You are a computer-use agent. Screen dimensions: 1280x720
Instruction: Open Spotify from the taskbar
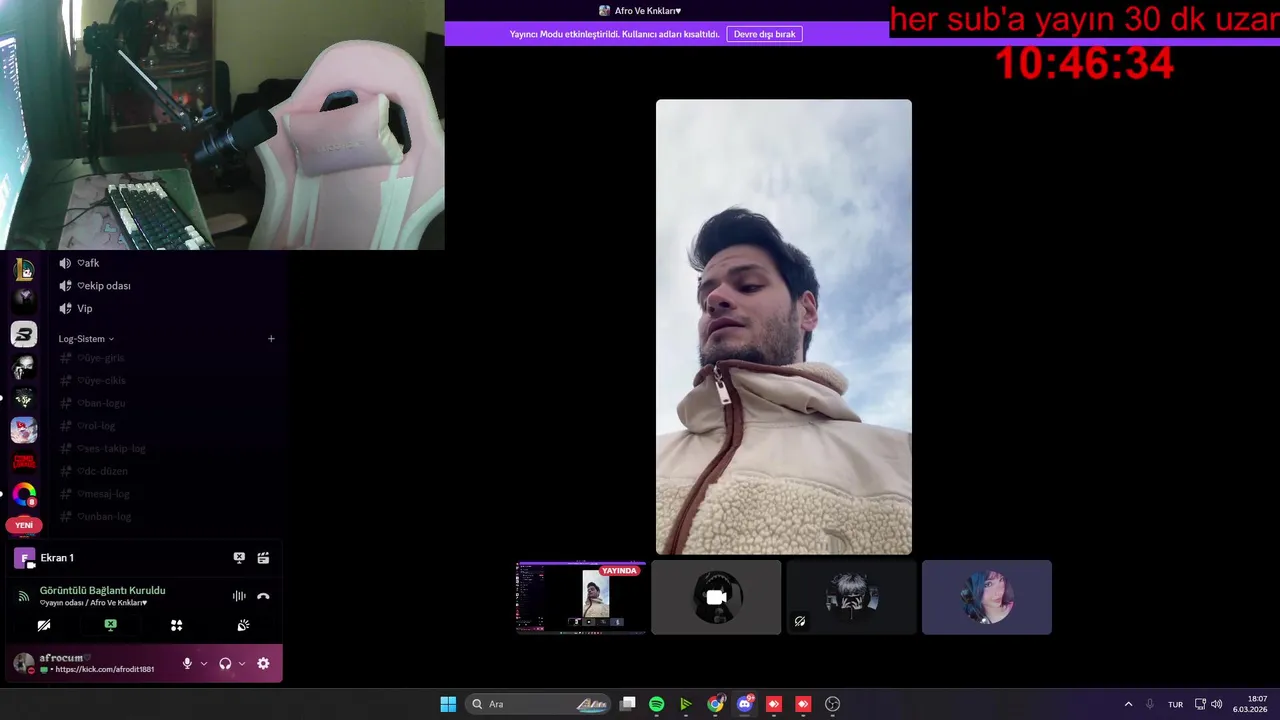(x=657, y=704)
